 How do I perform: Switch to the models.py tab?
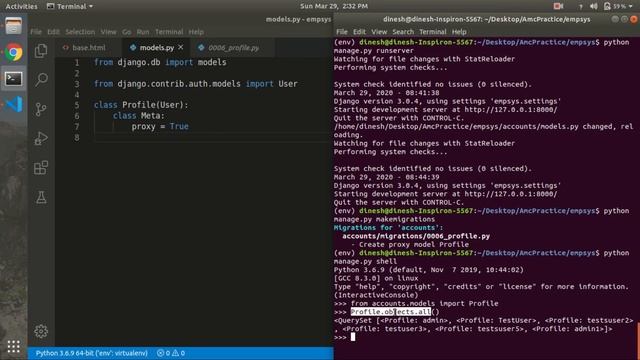156,48
